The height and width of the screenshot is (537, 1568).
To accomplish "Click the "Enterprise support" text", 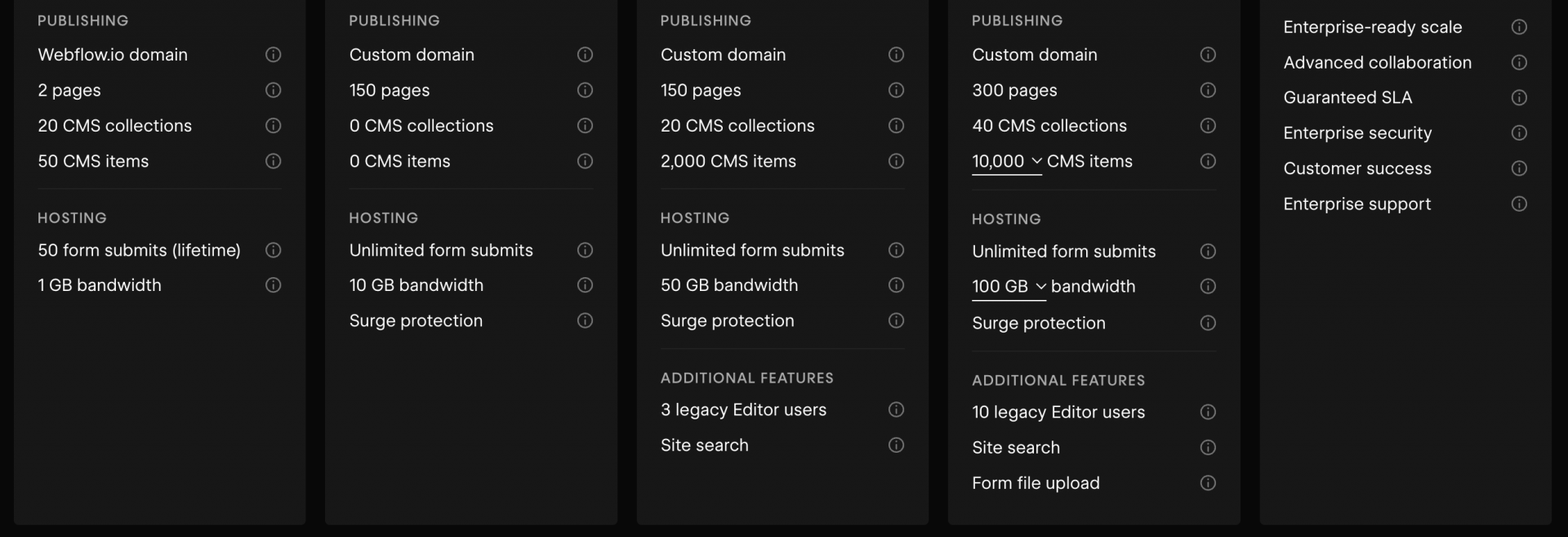I will point(1356,204).
